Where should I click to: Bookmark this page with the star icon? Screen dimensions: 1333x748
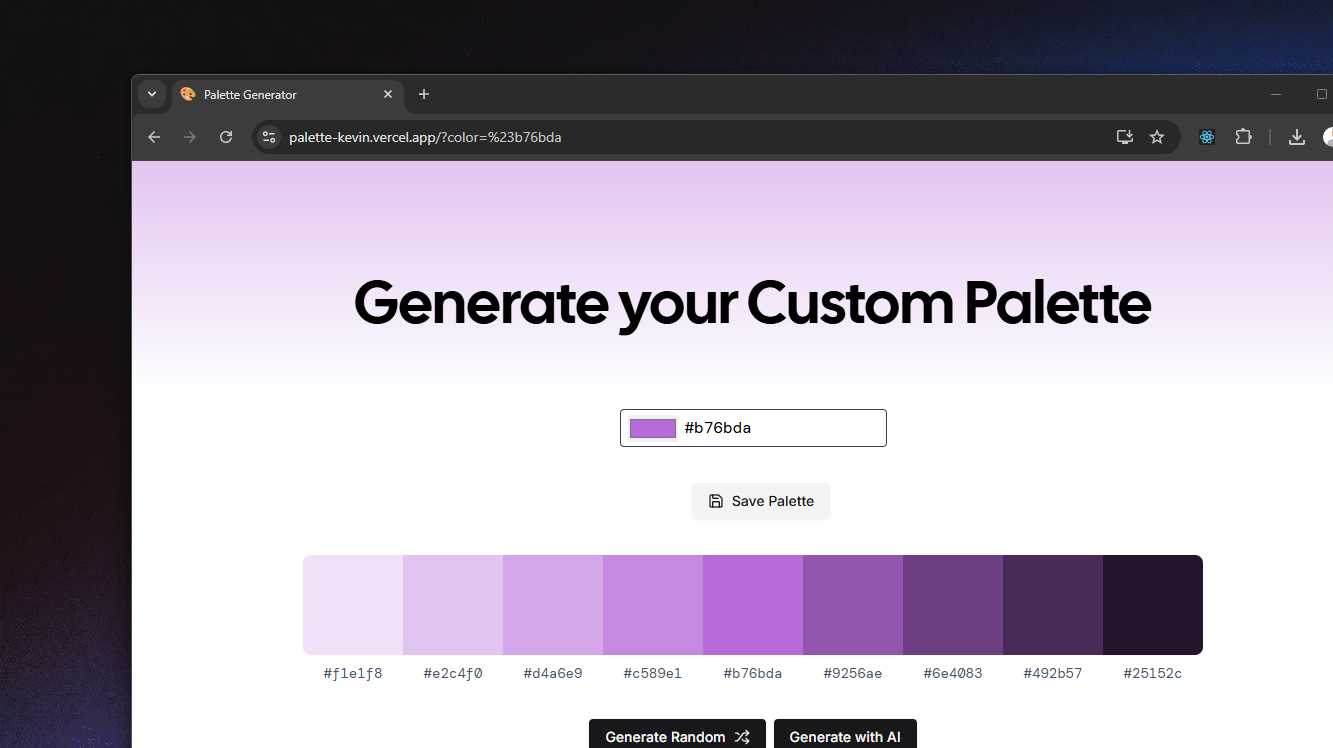pos(1157,137)
